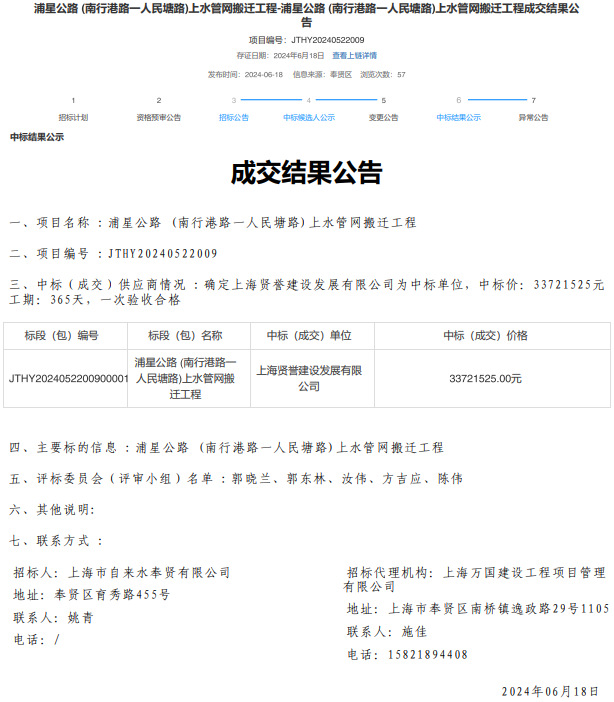The height and width of the screenshot is (702, 614).
Task: Click the 查看上链详情 link
Action: 354,55
